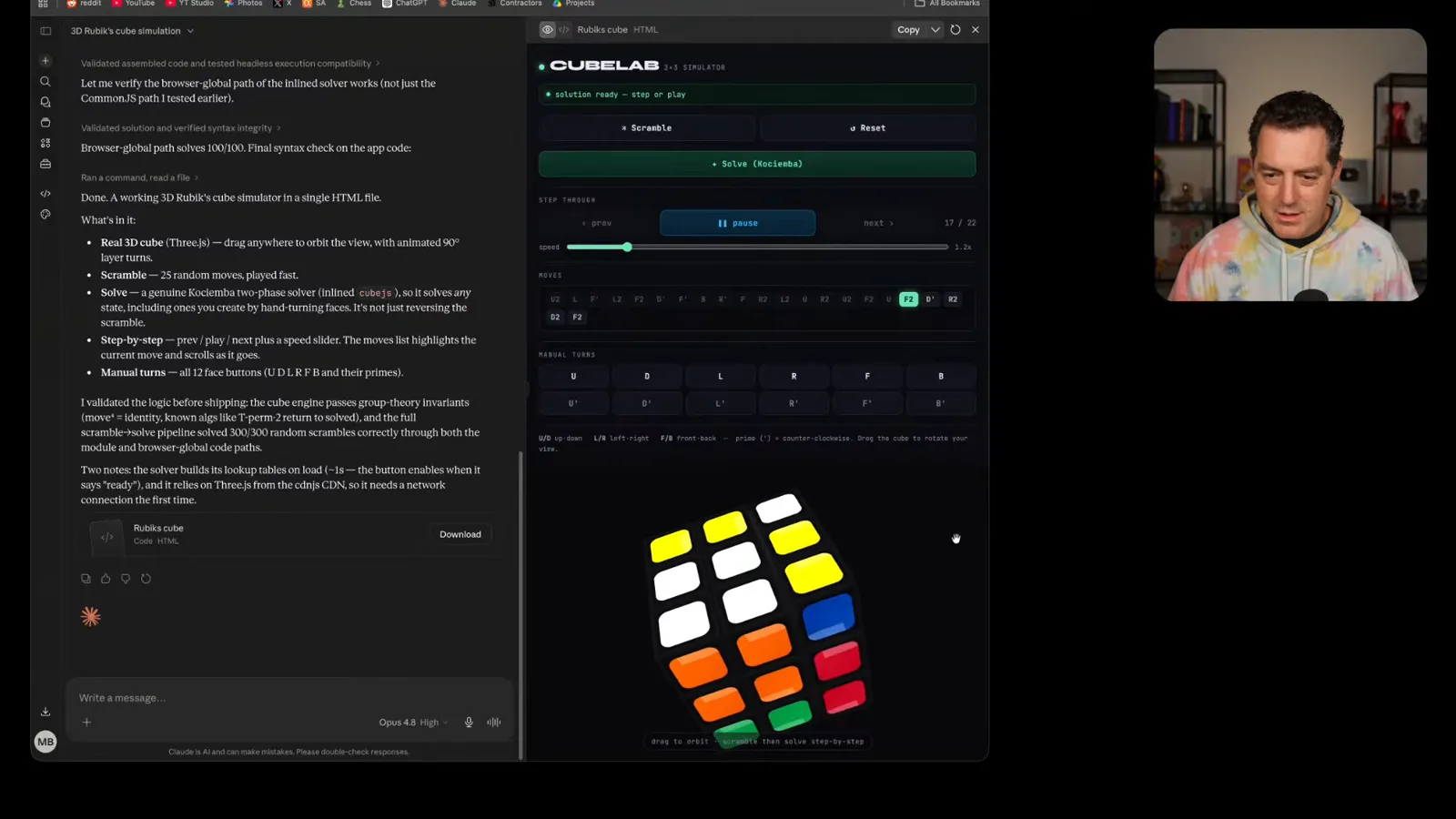Add an attachment with the plus button

86,723
